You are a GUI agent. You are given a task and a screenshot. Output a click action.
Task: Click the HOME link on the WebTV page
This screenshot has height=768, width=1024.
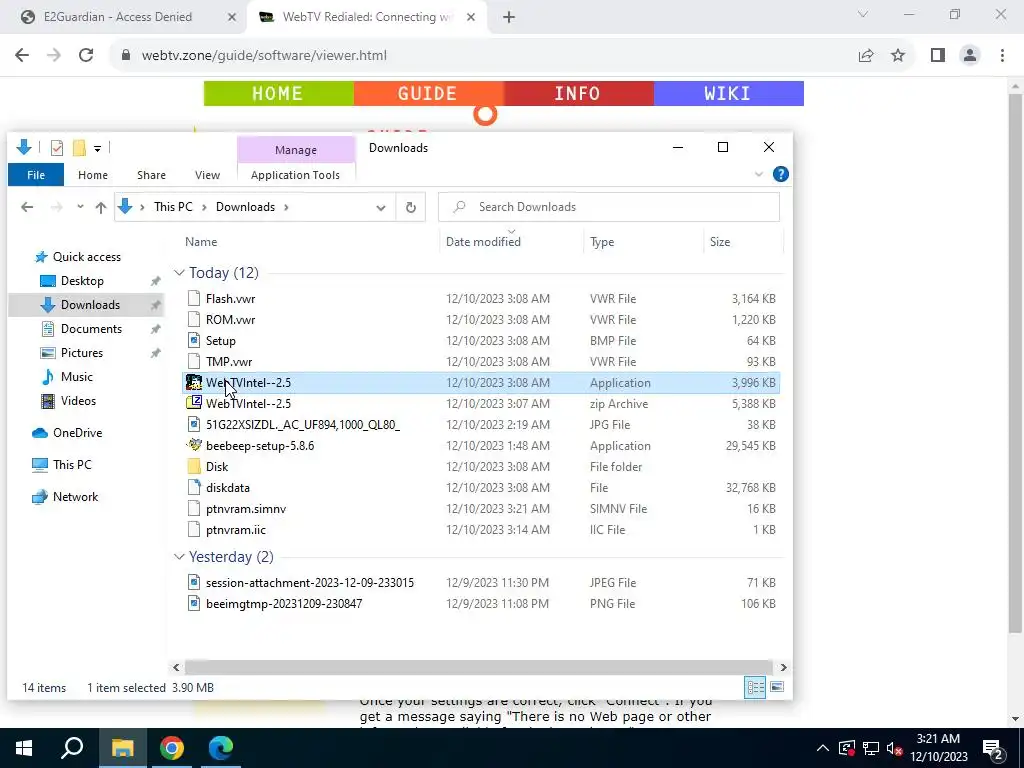[x=278, y=93]
